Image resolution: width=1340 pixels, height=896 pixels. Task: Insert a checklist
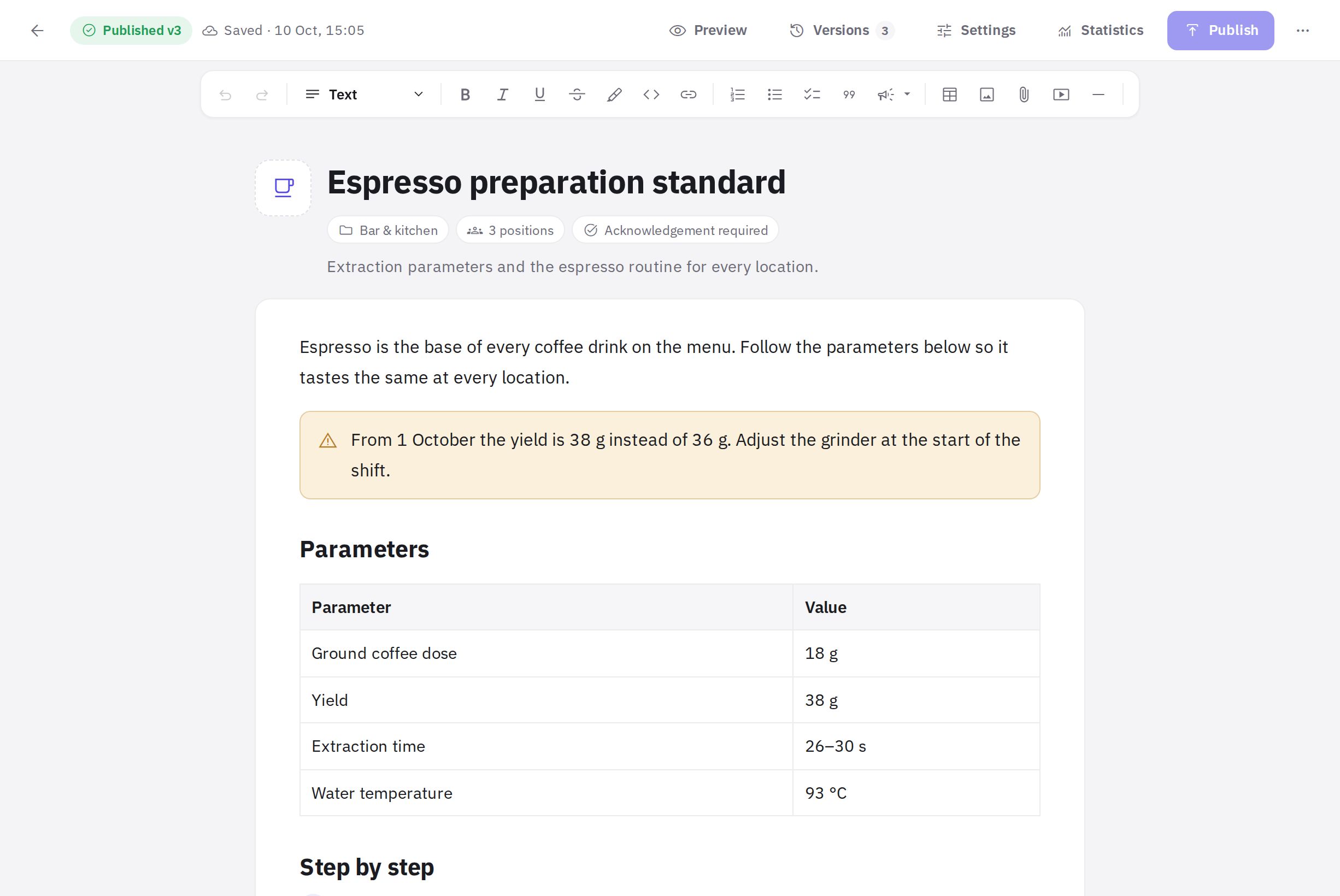pos(812,95)
